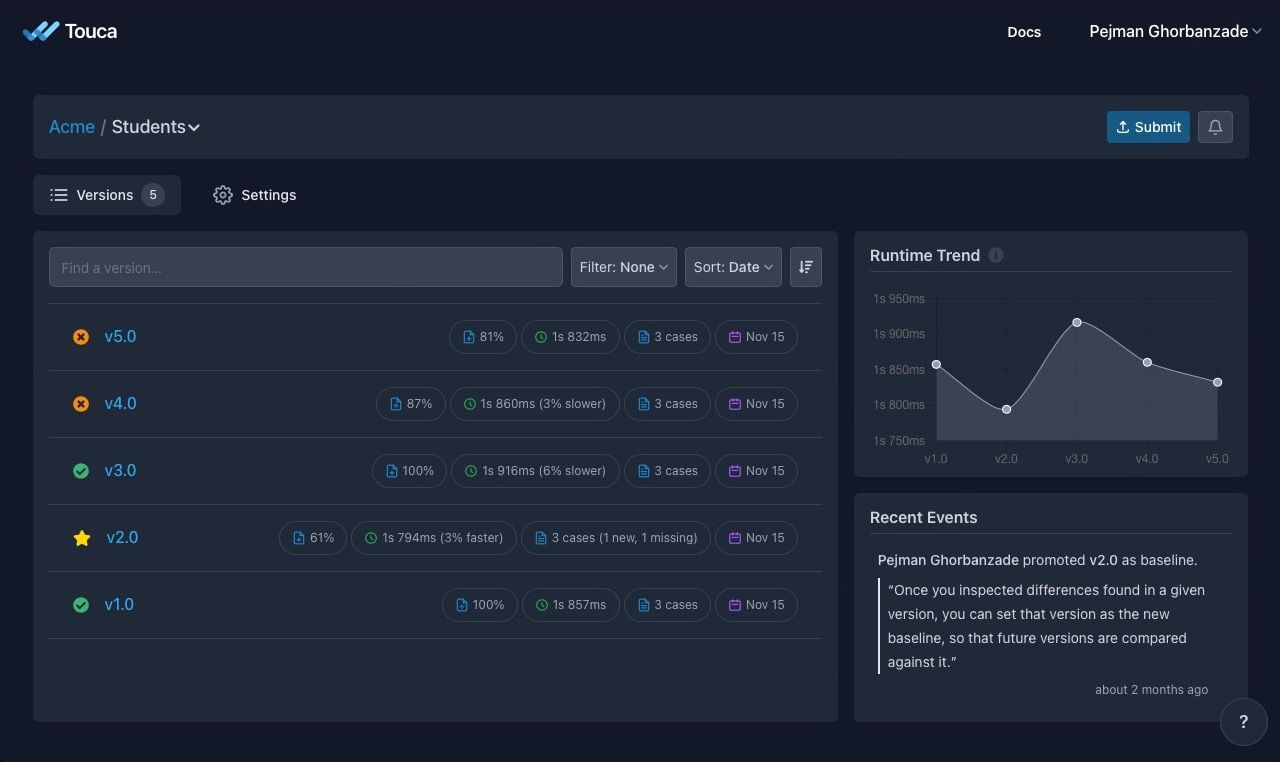1280x762 pixels.
Task: Click the baseline star icon for v2.0
Action: click(x=82, y=538)
